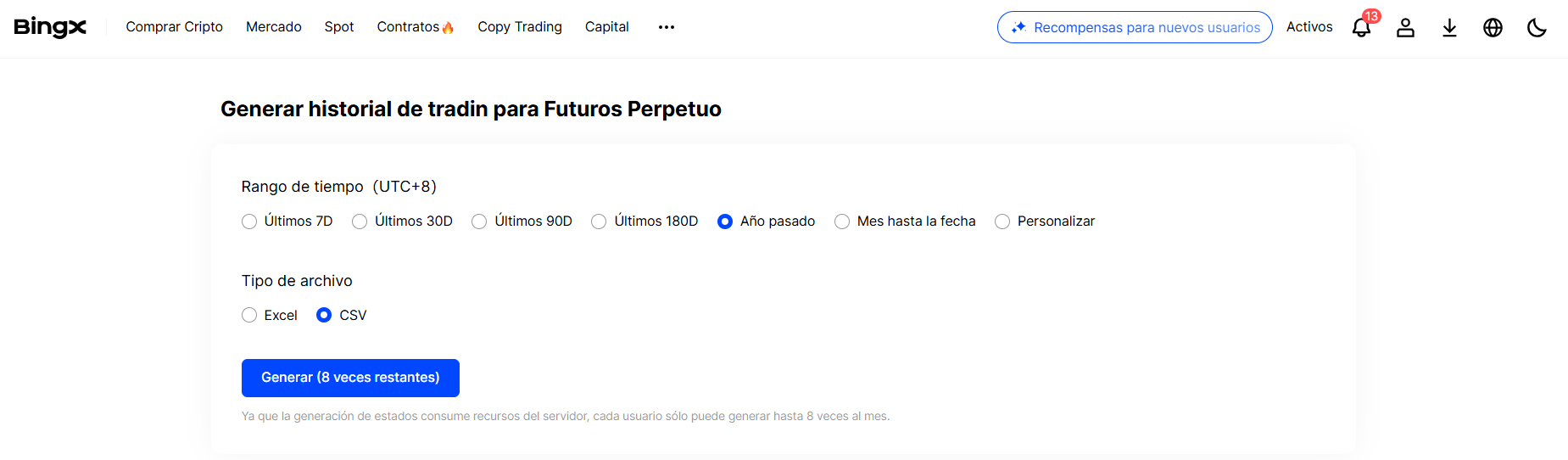This screenshot has height=460, width=1568.
Task: Toggle dark mode moon icon
Action: click(x=1536, y=28)
